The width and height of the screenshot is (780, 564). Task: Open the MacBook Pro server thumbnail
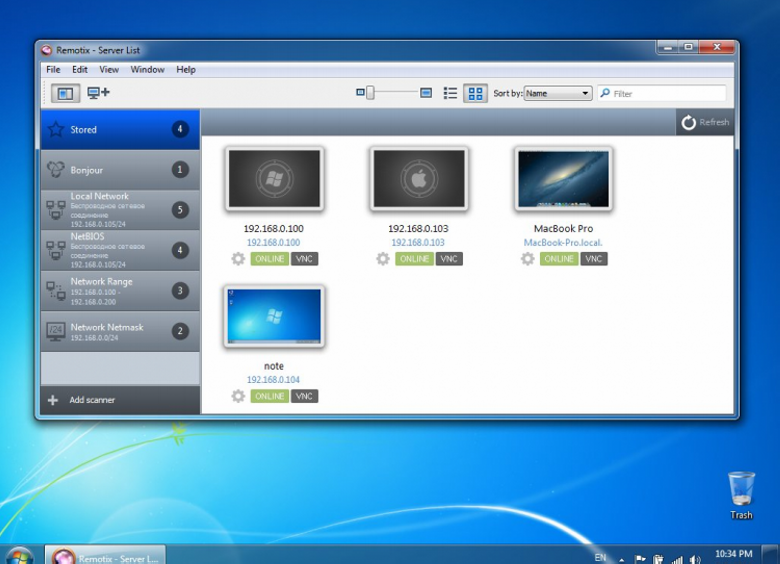(563, 179)
